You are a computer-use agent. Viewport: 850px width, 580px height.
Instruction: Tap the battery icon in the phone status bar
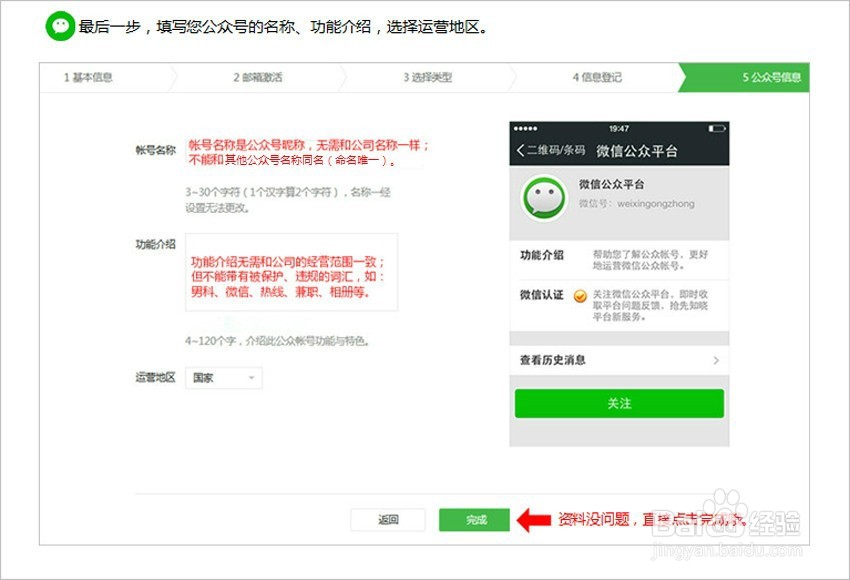[x=716, y=130]
